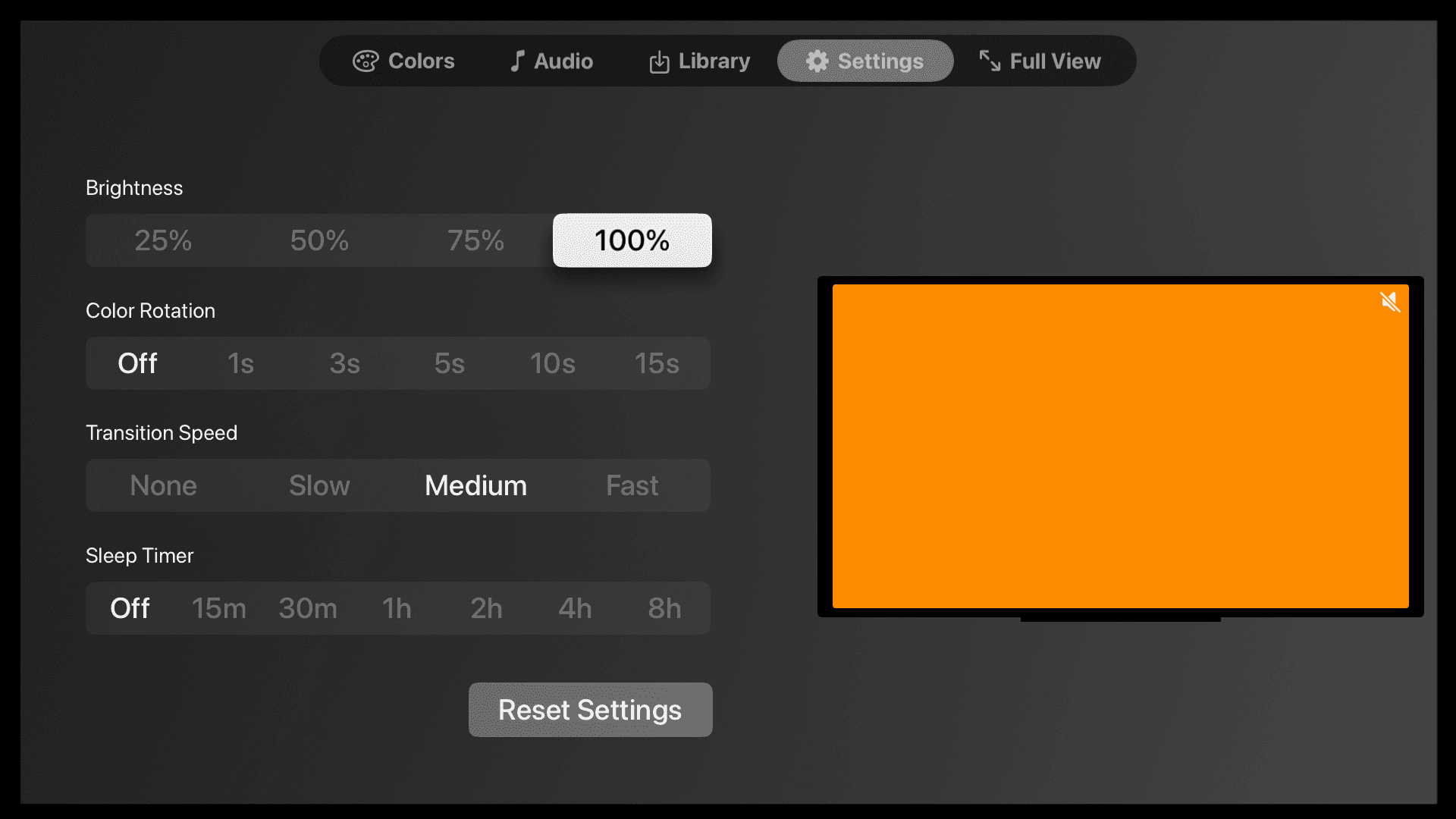Click the mute icon on preview screen

(1390, 302)
